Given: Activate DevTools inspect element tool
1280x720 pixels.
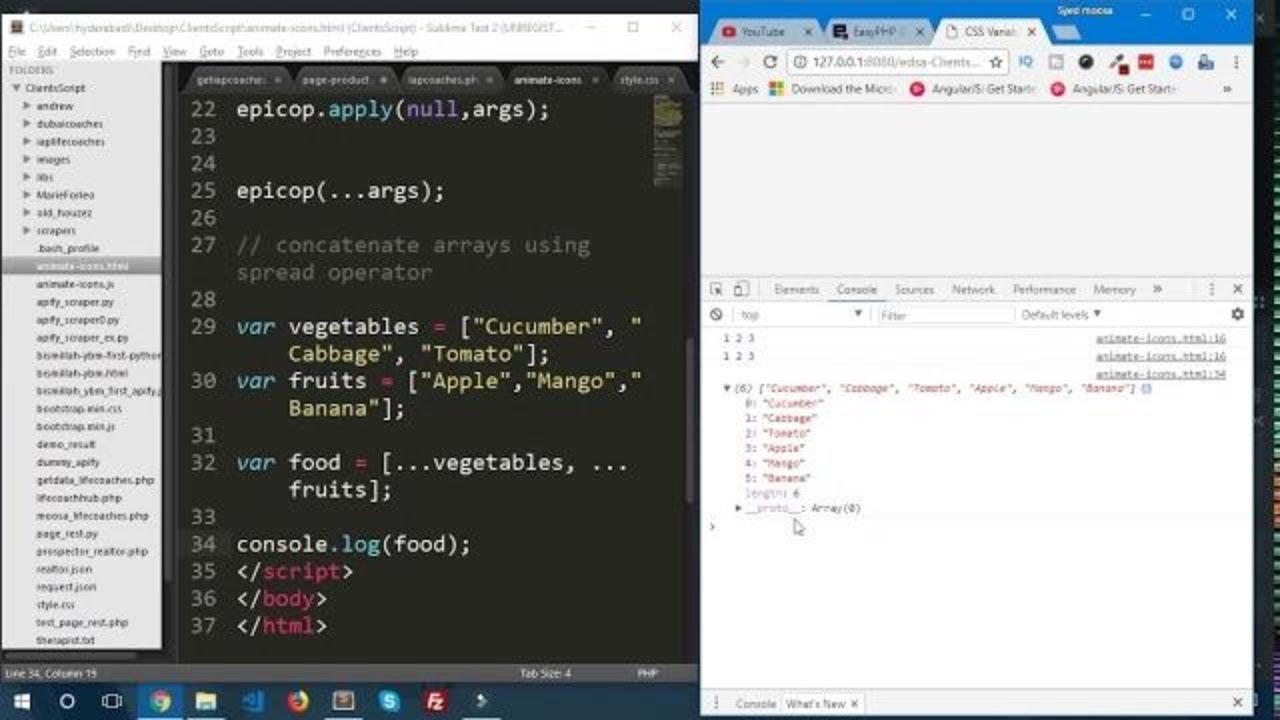Looking at the screenshot, I should pyautogui.click(x=716, y=289).
